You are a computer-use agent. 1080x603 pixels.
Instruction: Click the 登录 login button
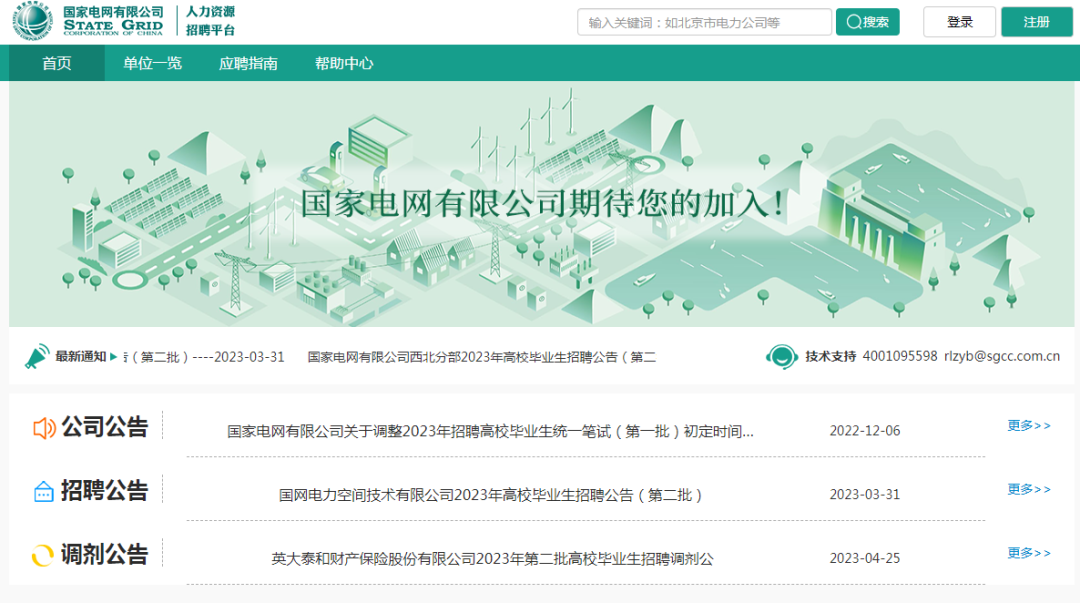click(959, 22)
